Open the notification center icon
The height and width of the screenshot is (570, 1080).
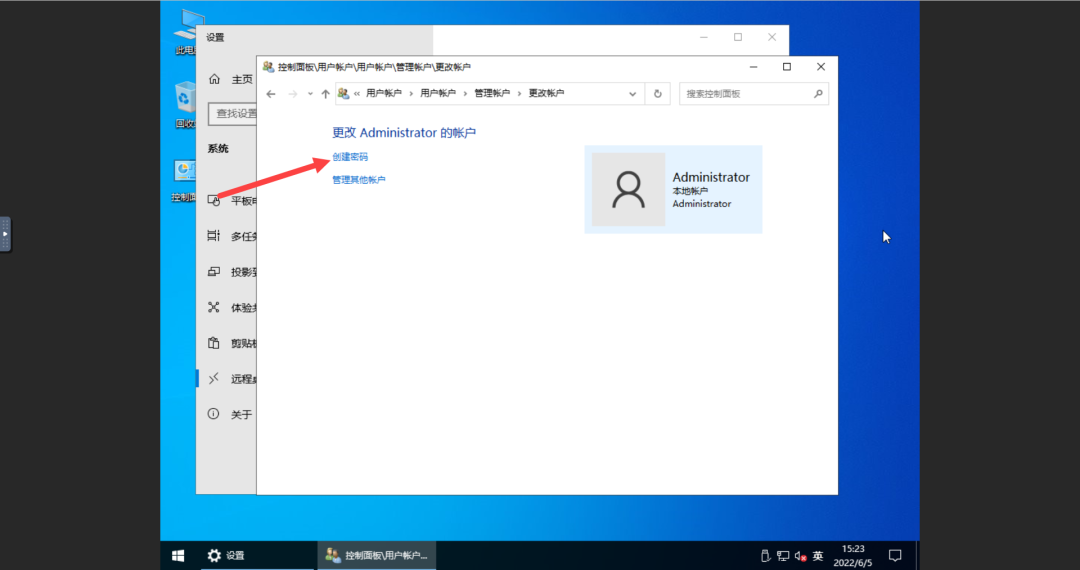[x=895, y=556]
